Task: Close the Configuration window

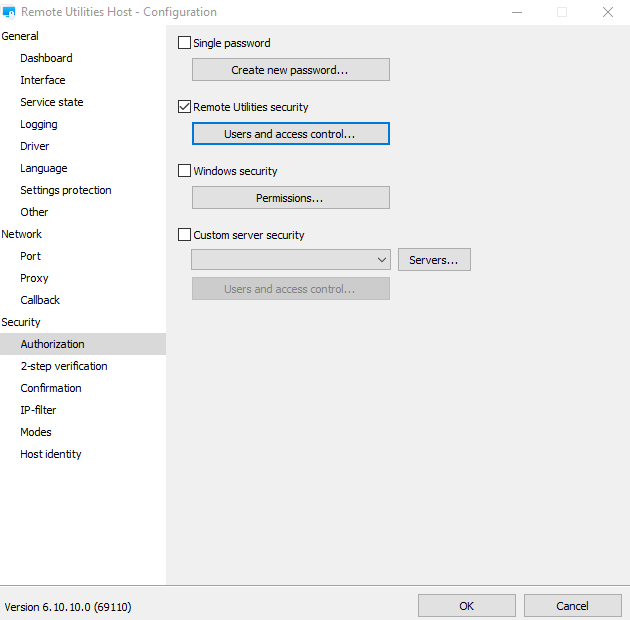Action: click(607, 12)
